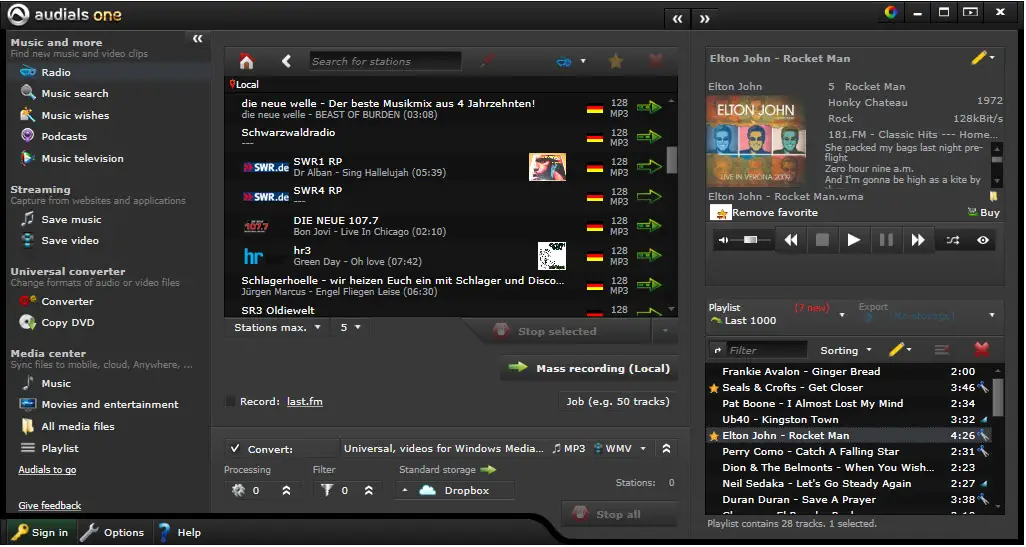This screenshot has width=1026, height=547.
Task: Skip to previous track
Action: pos(790,240)
